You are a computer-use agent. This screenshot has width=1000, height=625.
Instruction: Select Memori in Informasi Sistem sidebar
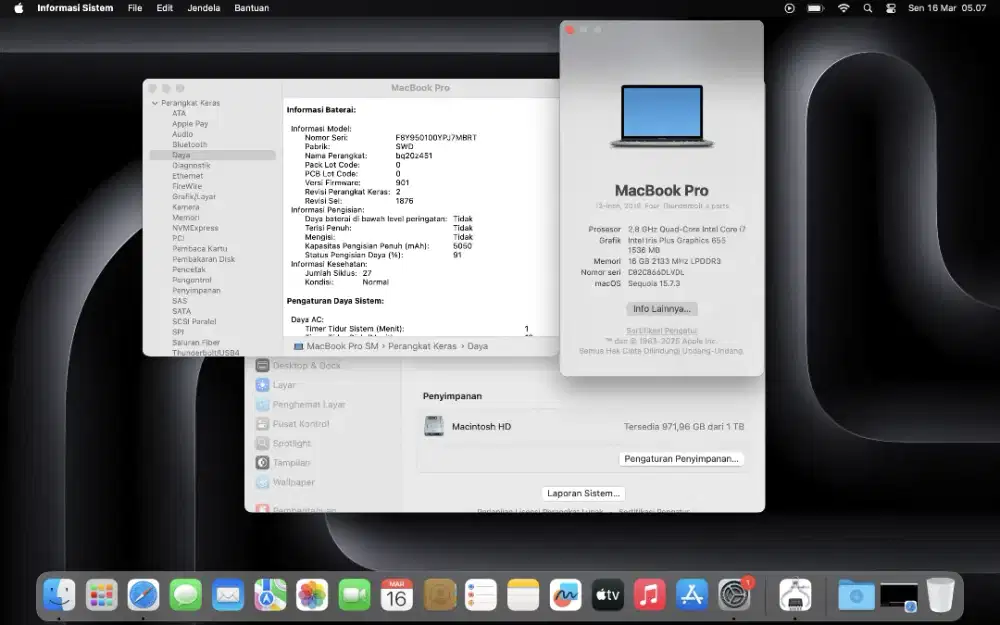coord(186,217)
